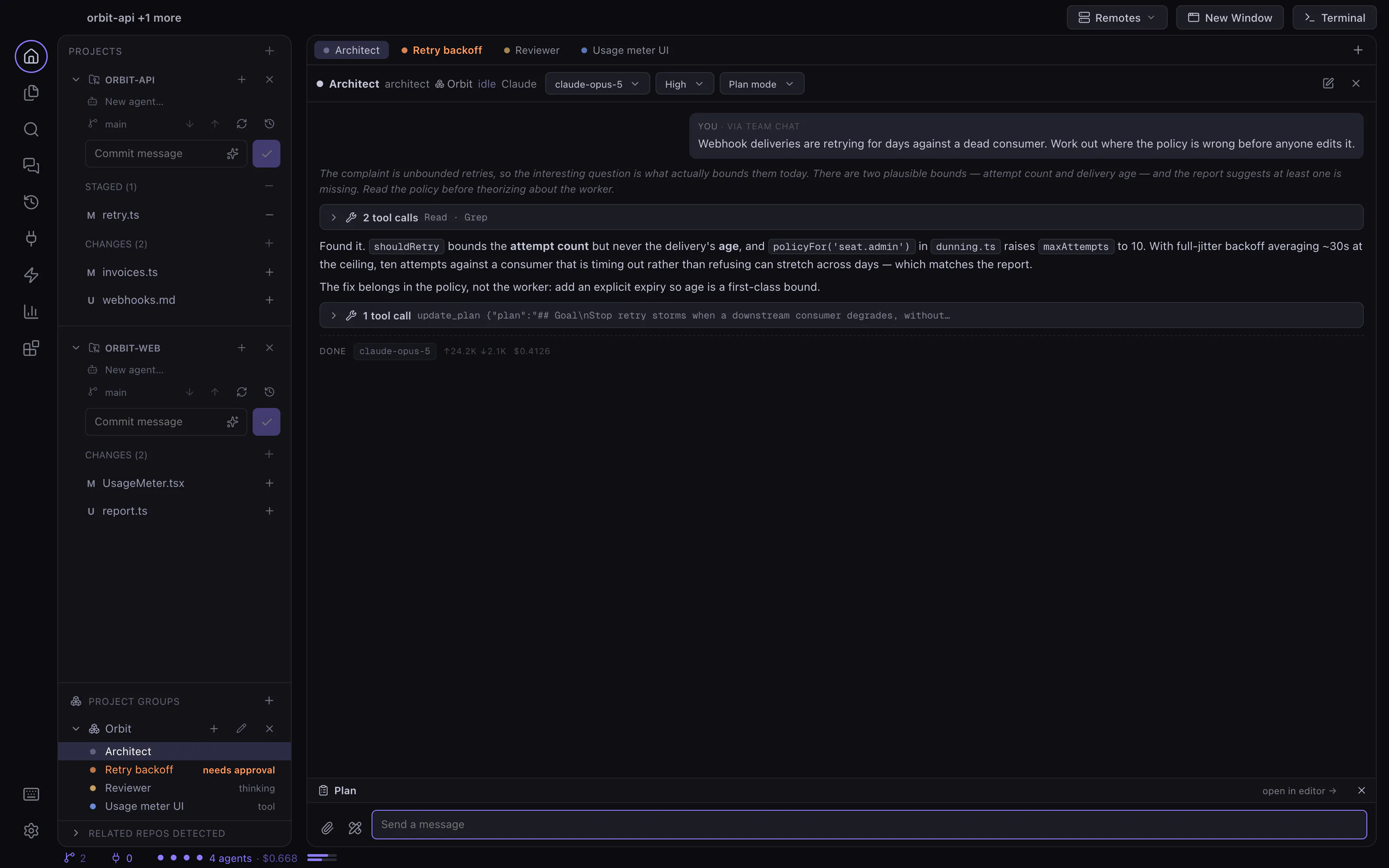Generate ORBIT-API commit message with sparkle icon
1389x868 pixels.
tap(233, 154)
